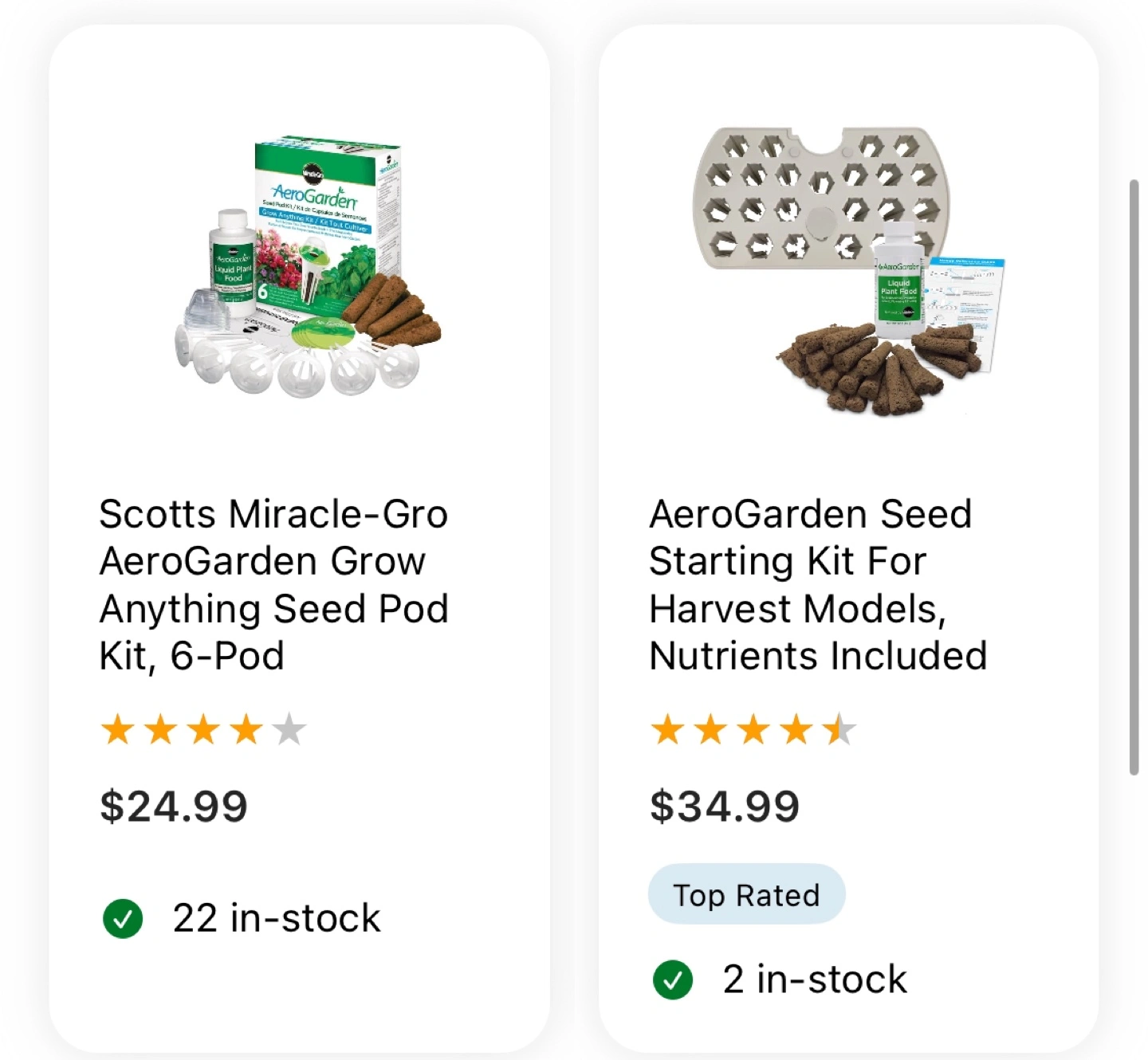Click the $34.99 price

[725, 806]
